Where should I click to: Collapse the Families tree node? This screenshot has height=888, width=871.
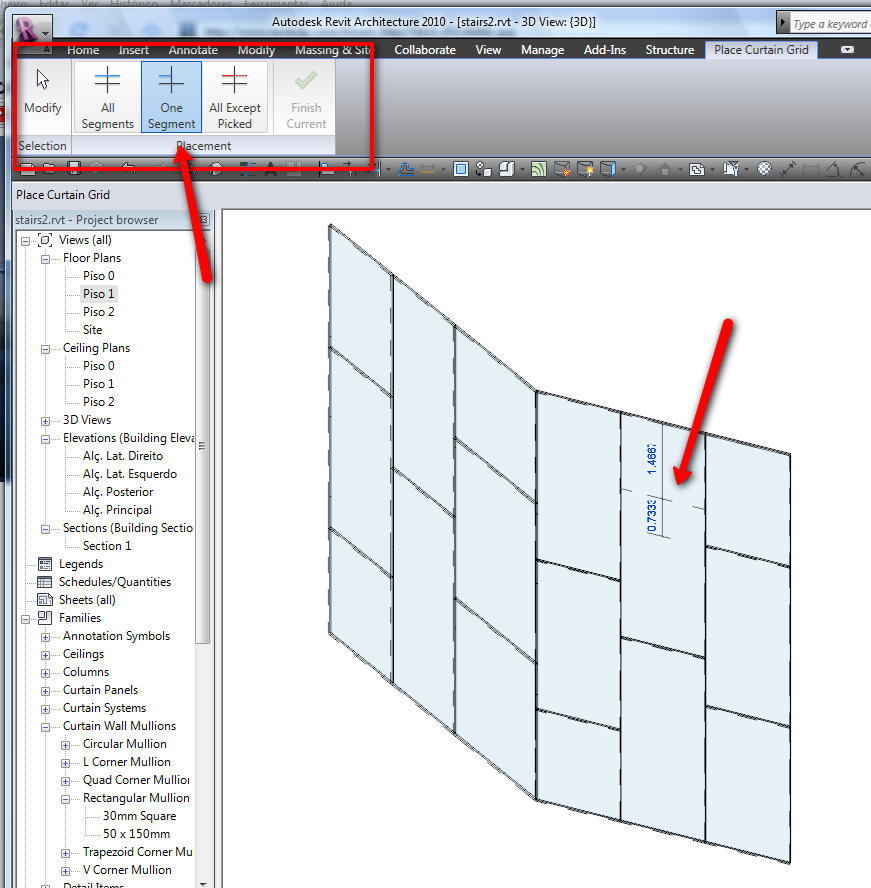point(25,620)
